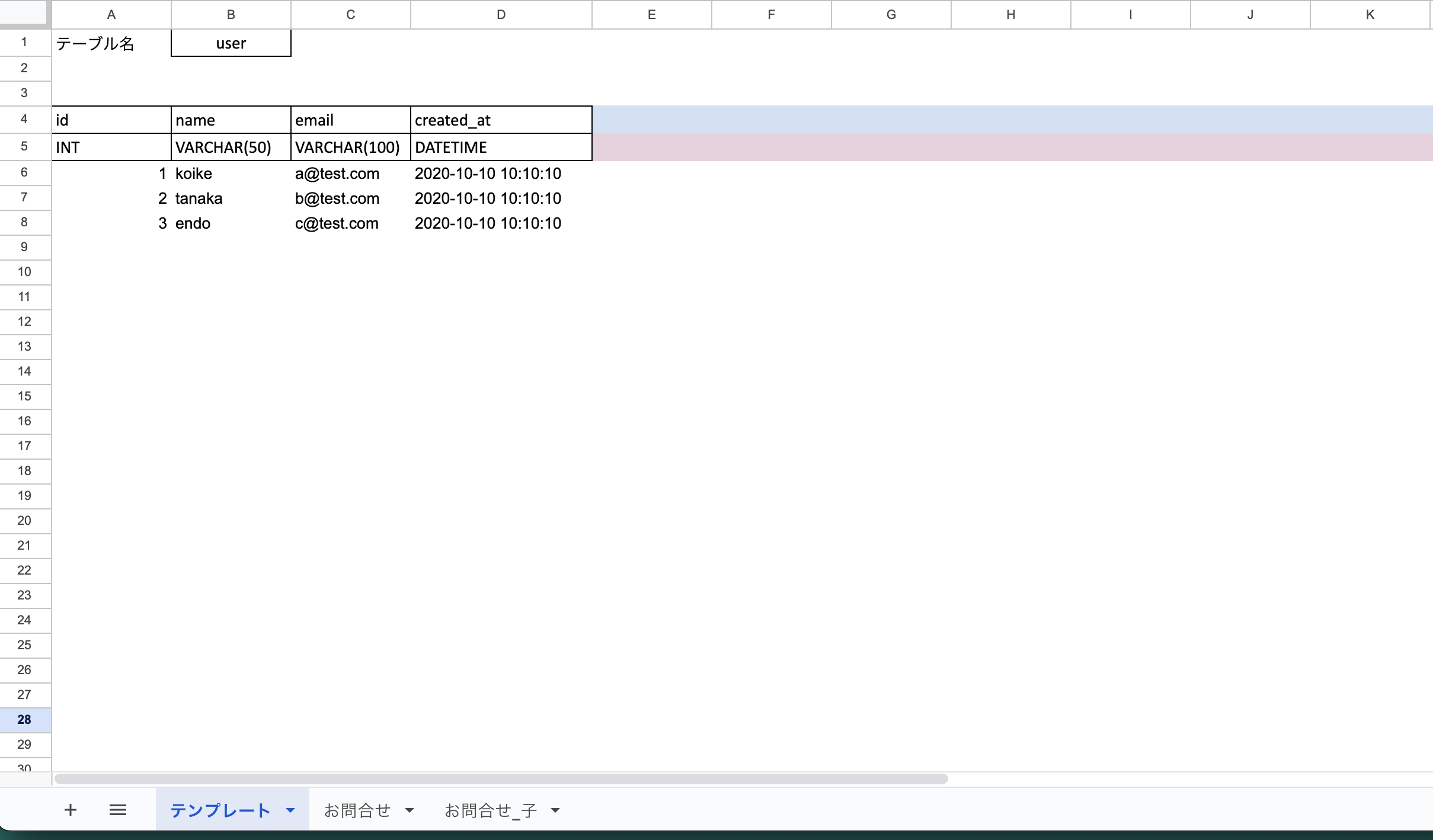
Task: Select column D header
Action: pos(501,15)
